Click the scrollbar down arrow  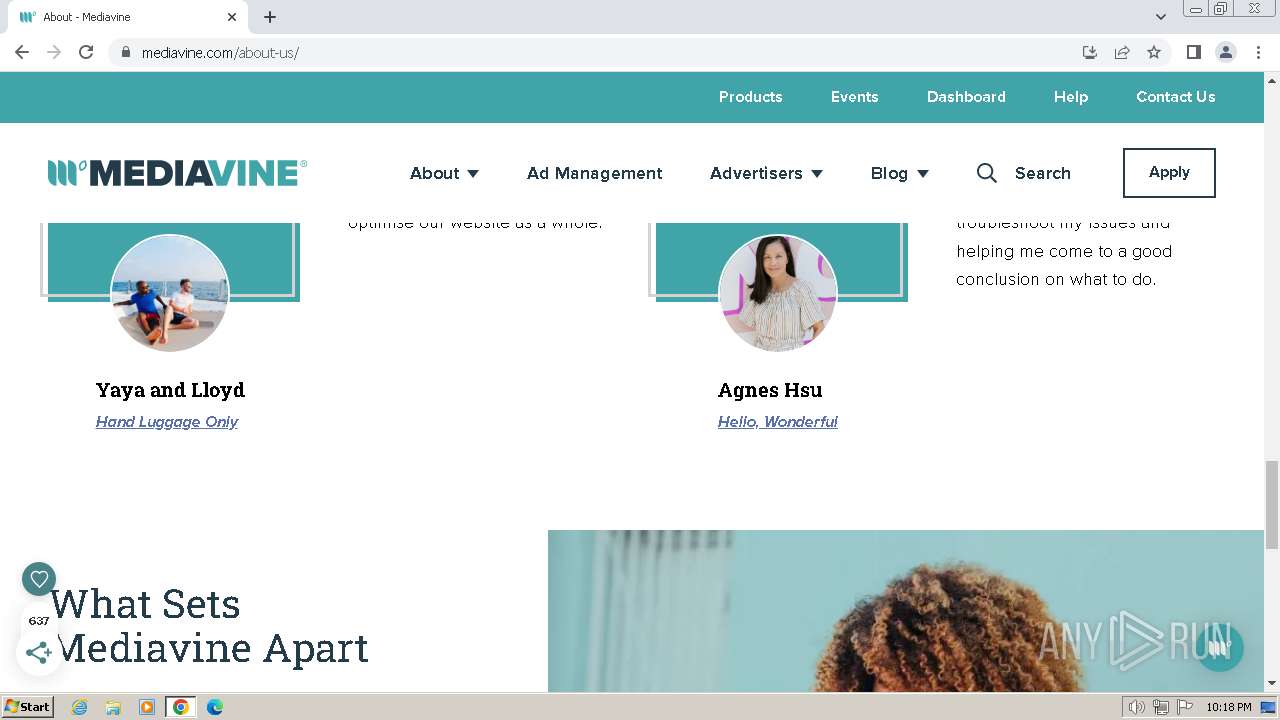(1271, 684)
